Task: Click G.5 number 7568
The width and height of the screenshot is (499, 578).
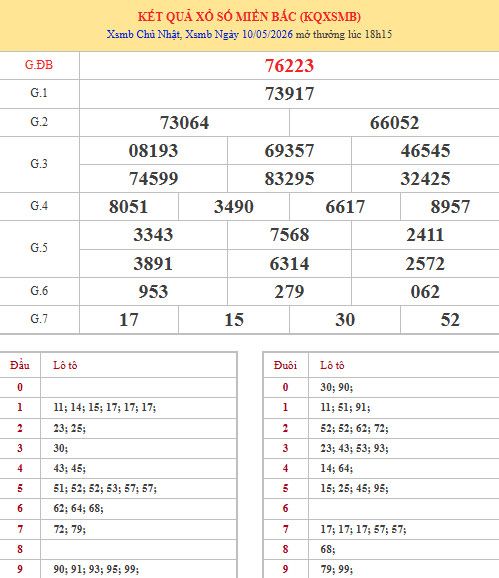Action: [289, 235]
